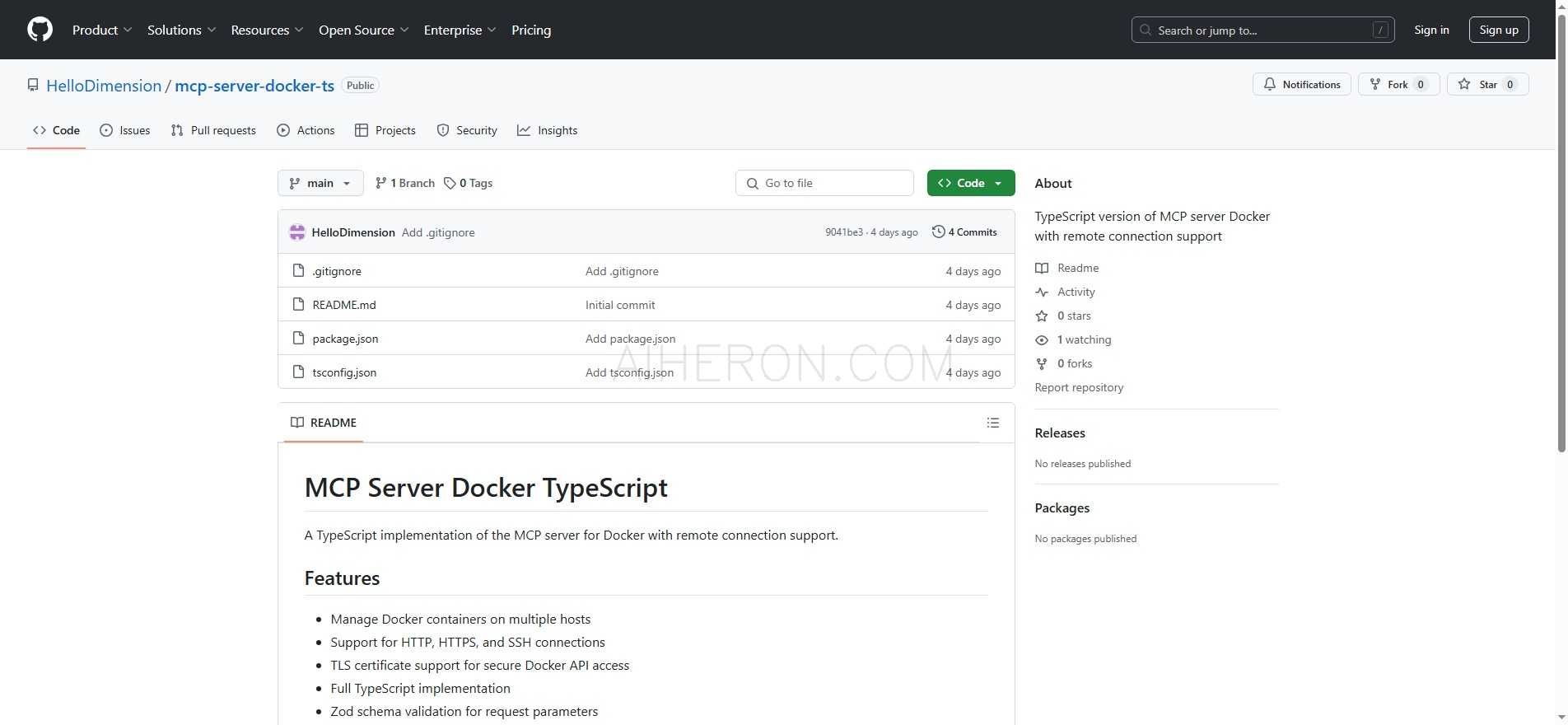Expand the Resources menu
Viewport: 1568px width, 725px height.
[267, 30]
